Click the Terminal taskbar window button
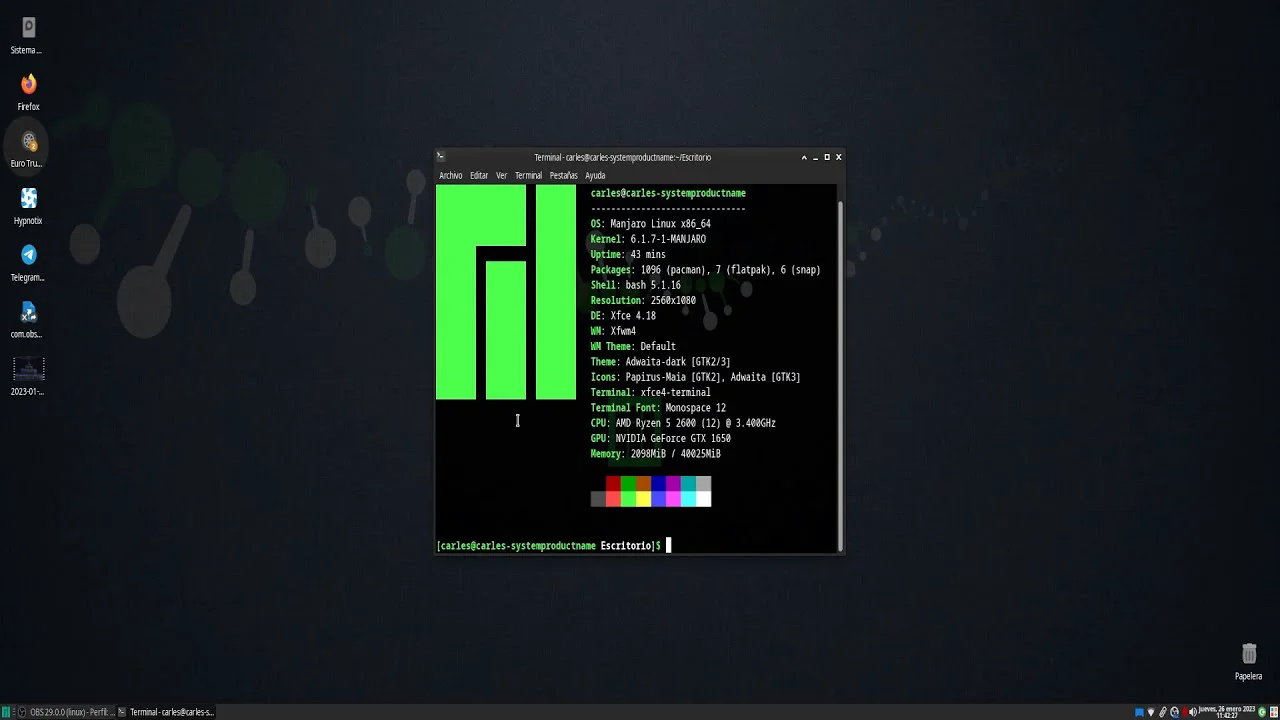Viewport: 1280px width, 720px height. click(166, 712)
